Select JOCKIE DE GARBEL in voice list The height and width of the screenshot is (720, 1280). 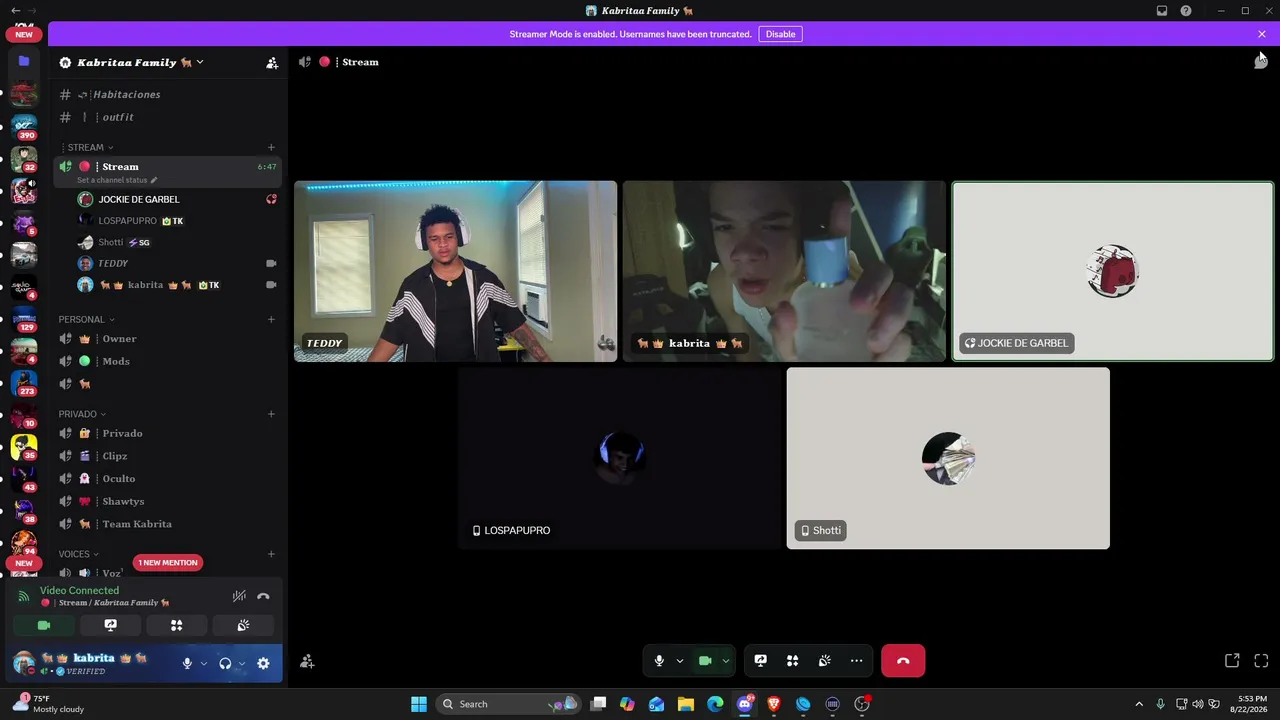click(x=177, y=199)
